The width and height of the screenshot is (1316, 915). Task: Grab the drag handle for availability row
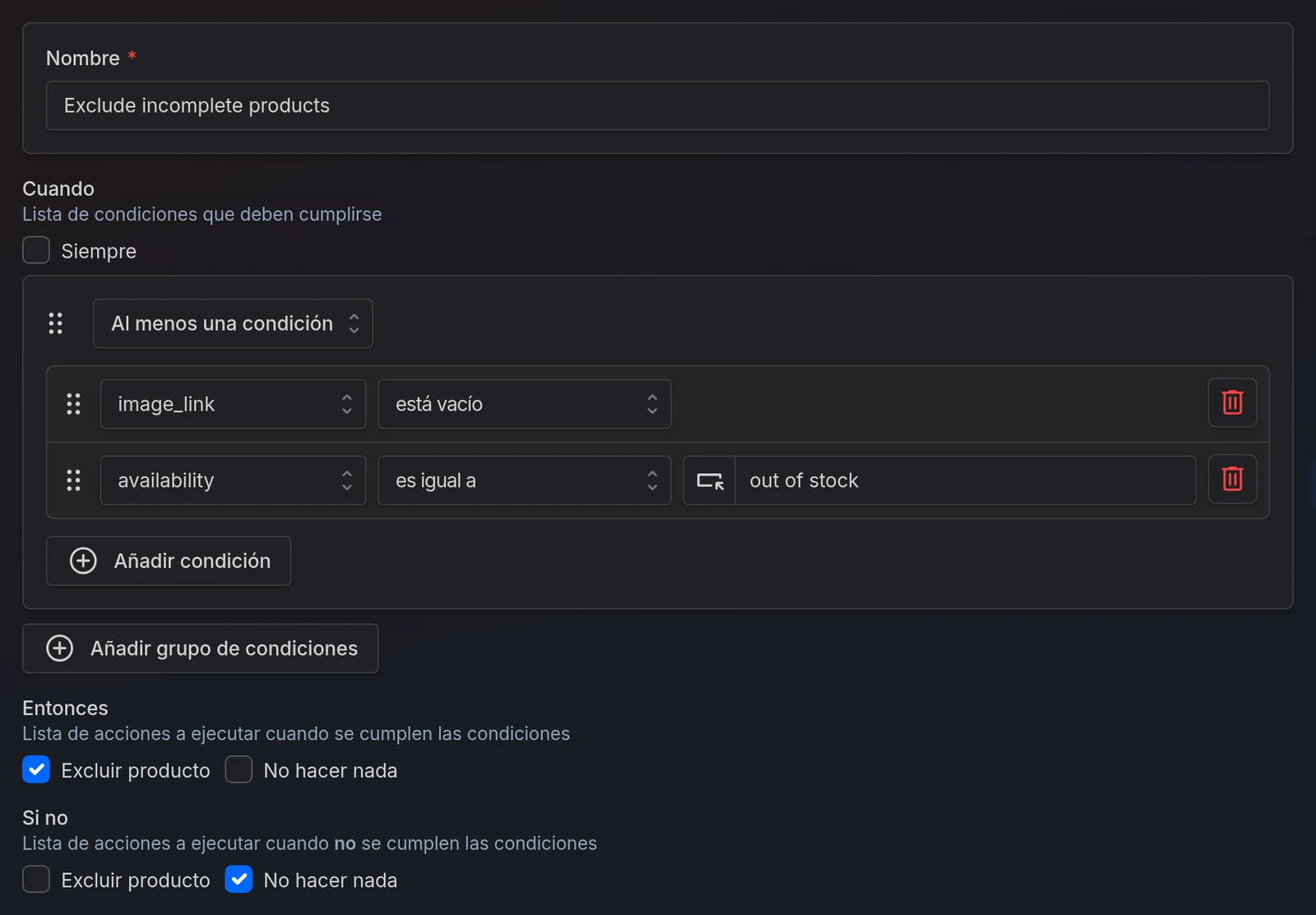pyautogui.click(x=73, y=481)
